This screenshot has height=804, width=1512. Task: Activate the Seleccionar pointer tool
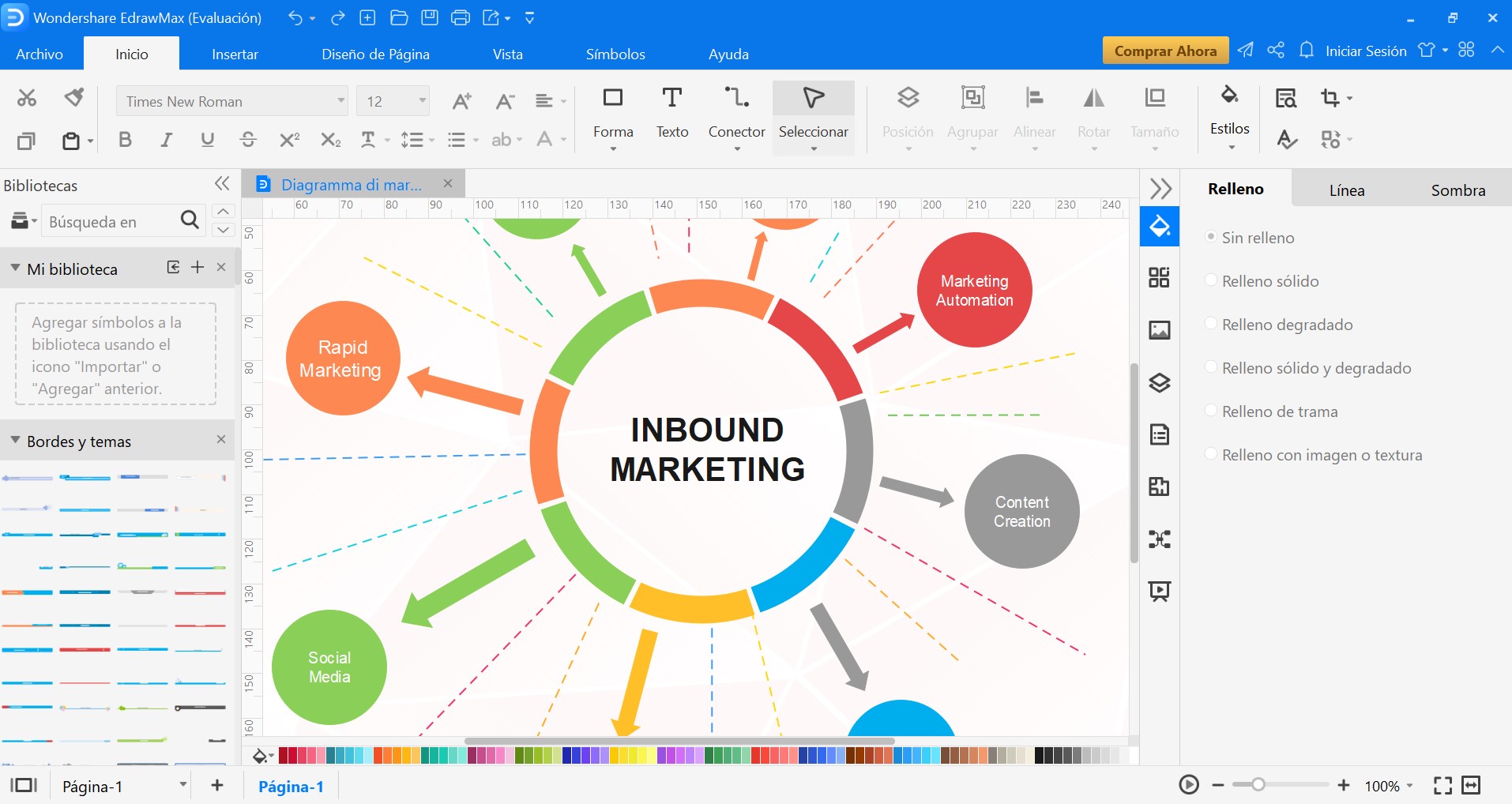(x=814, y=117)
